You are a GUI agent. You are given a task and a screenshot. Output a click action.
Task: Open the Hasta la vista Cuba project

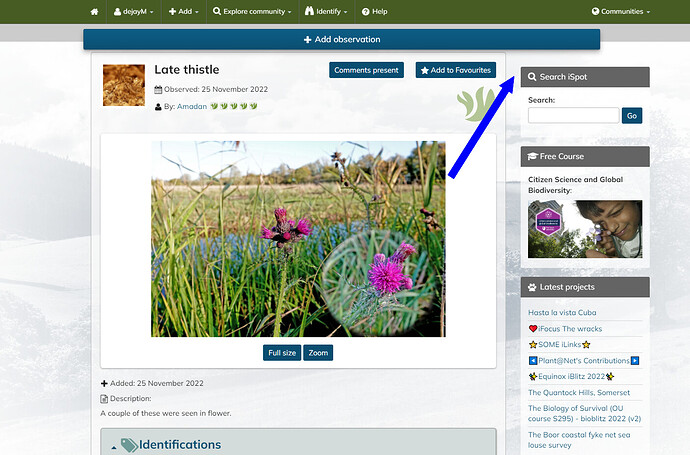pos(562,312)
